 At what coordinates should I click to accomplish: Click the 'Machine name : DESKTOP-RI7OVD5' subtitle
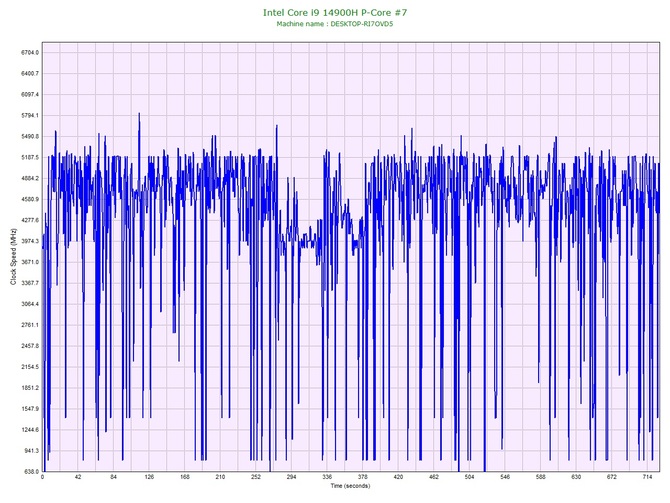[335, 24]
